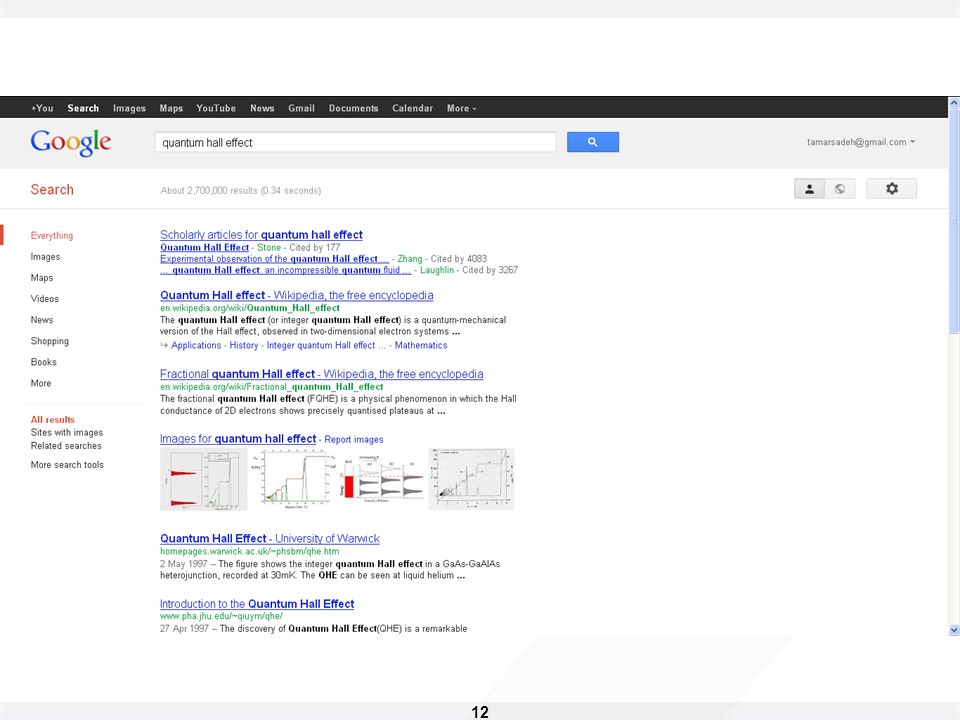Open Experimental observation article by Zhang
The height and width of the screenshot is (720, 960).
pos(274,259)
